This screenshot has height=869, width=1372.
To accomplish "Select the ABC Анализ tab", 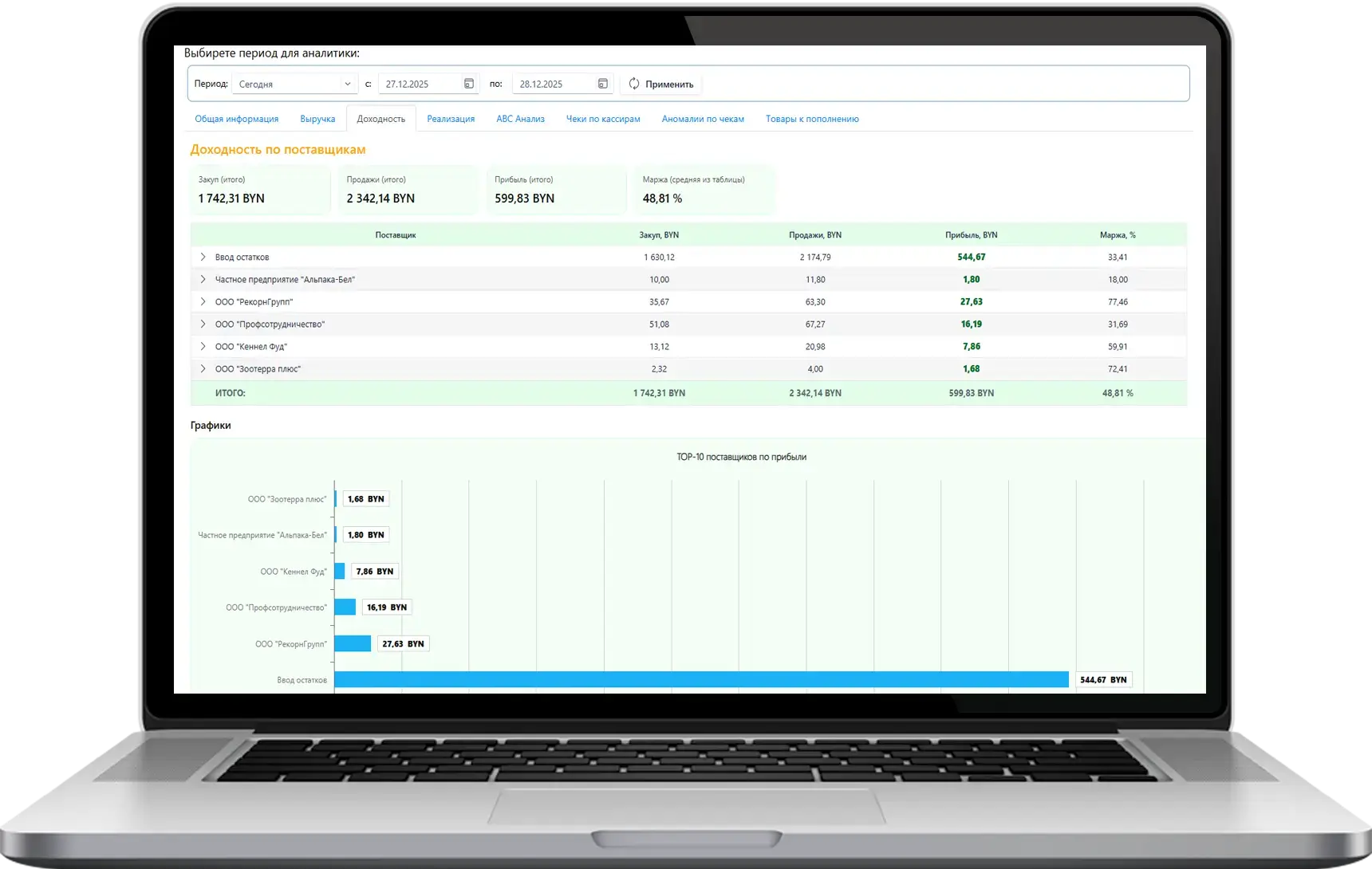I will click(520, 119).
